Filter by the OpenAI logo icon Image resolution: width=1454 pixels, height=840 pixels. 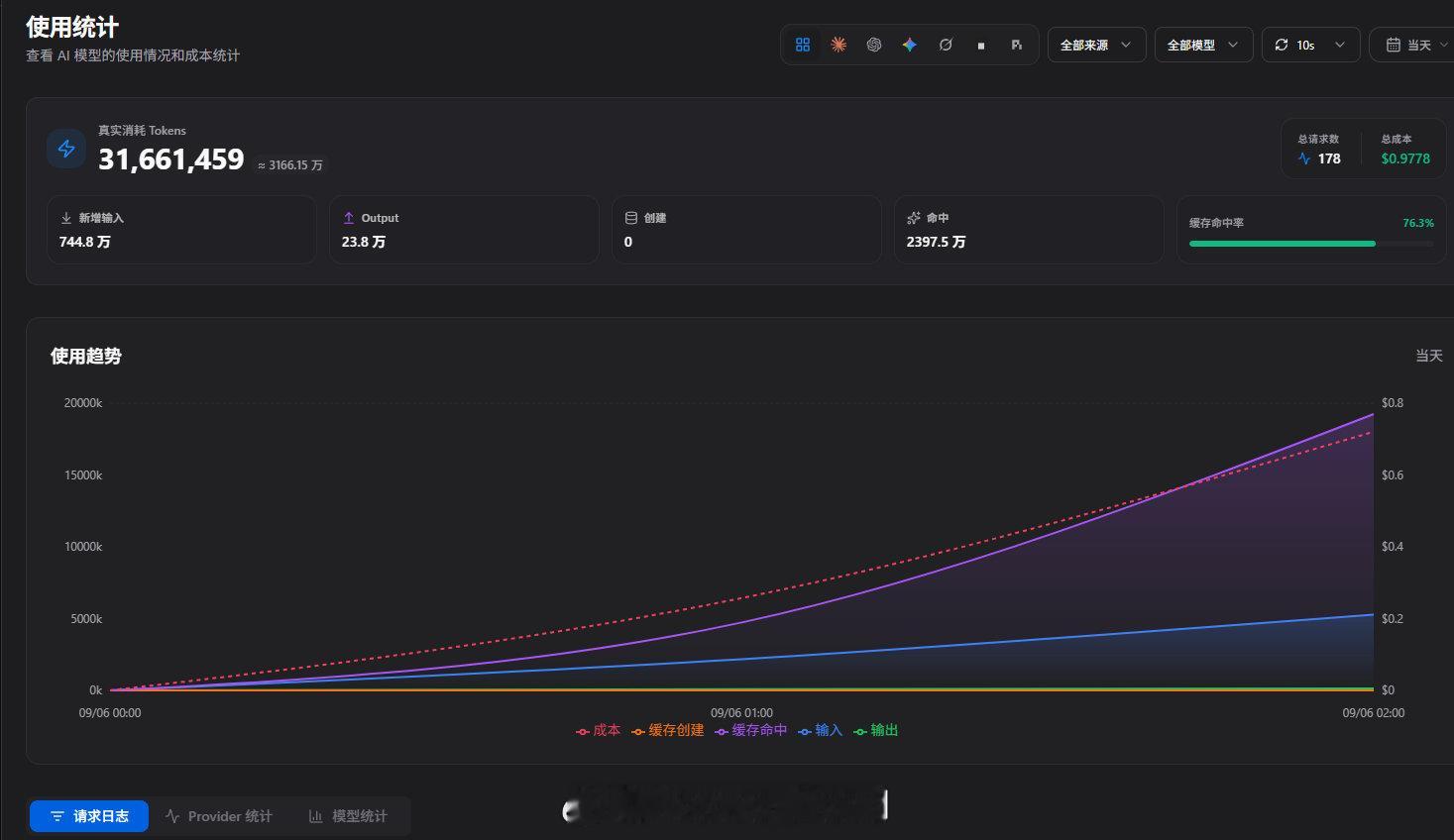pos(874,45)
